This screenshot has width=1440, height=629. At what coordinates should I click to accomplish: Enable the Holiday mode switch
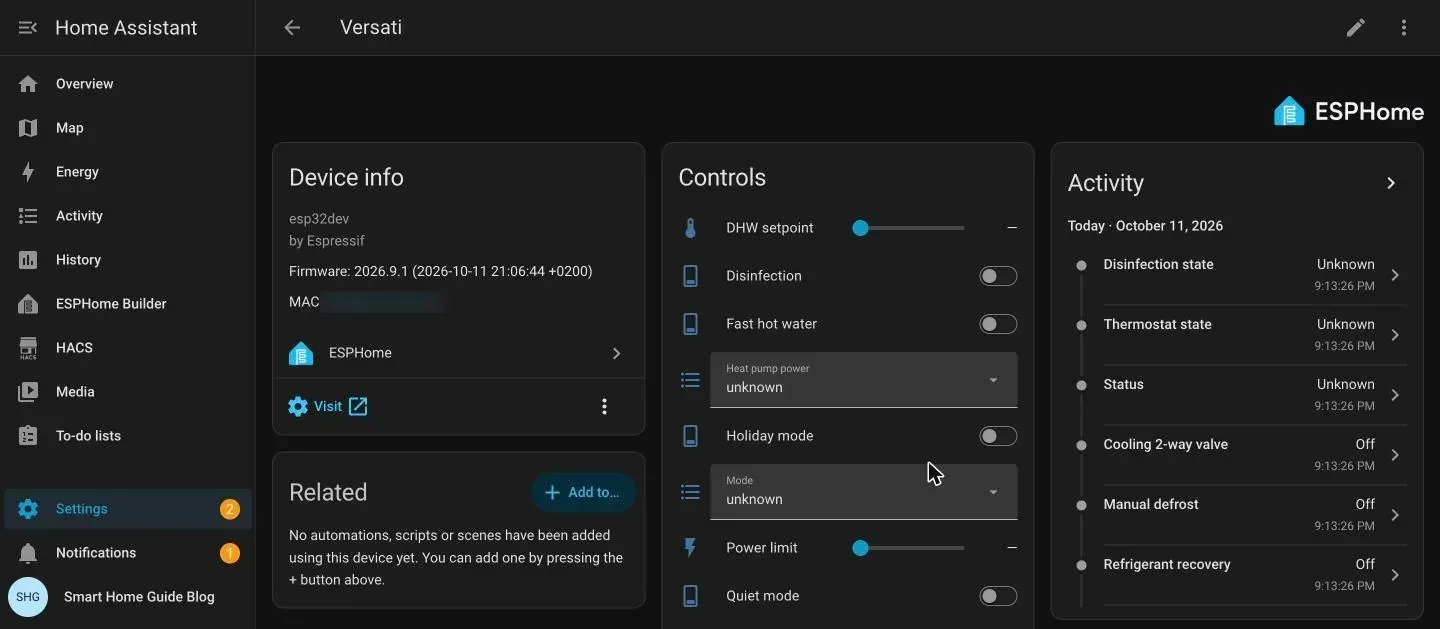[x=998, y=436]
